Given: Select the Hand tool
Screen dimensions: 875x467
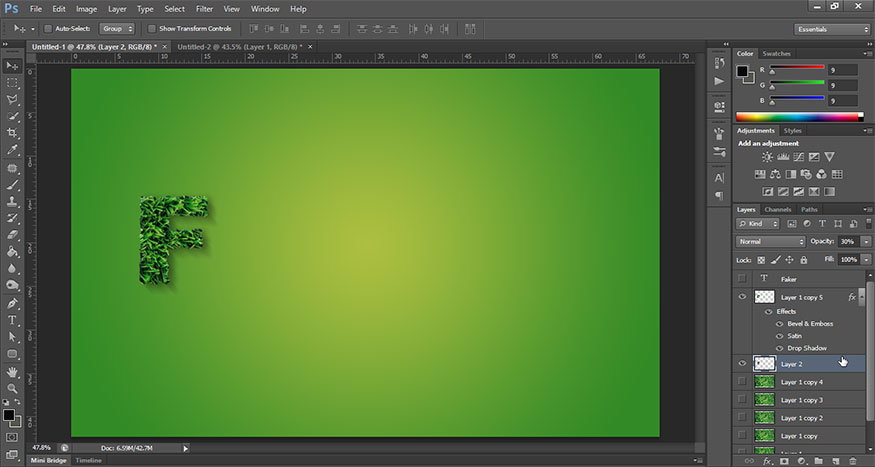Looking at the screenshot, I should pos(12,372).
